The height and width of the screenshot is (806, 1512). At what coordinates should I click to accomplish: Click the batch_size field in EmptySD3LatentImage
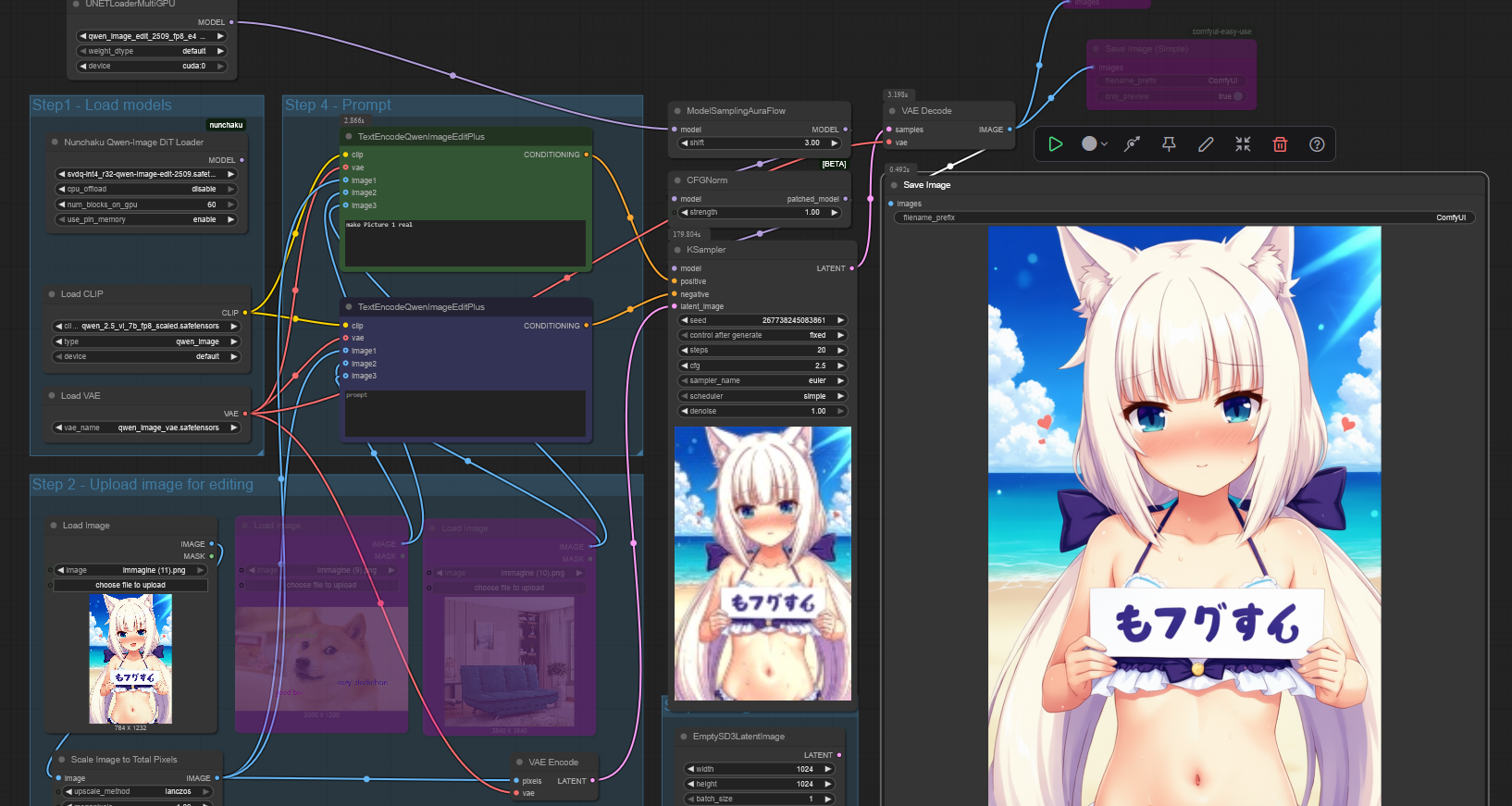[761, 799]
